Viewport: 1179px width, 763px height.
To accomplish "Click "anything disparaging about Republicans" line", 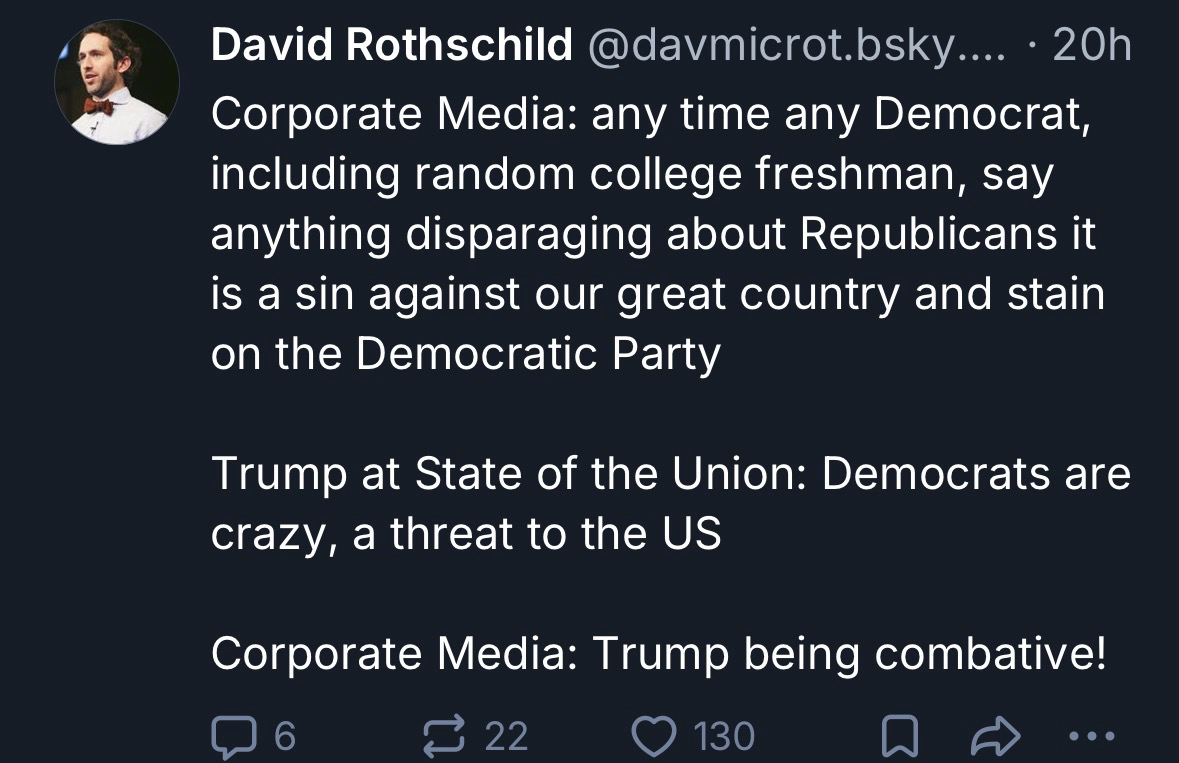I will 653,234.
